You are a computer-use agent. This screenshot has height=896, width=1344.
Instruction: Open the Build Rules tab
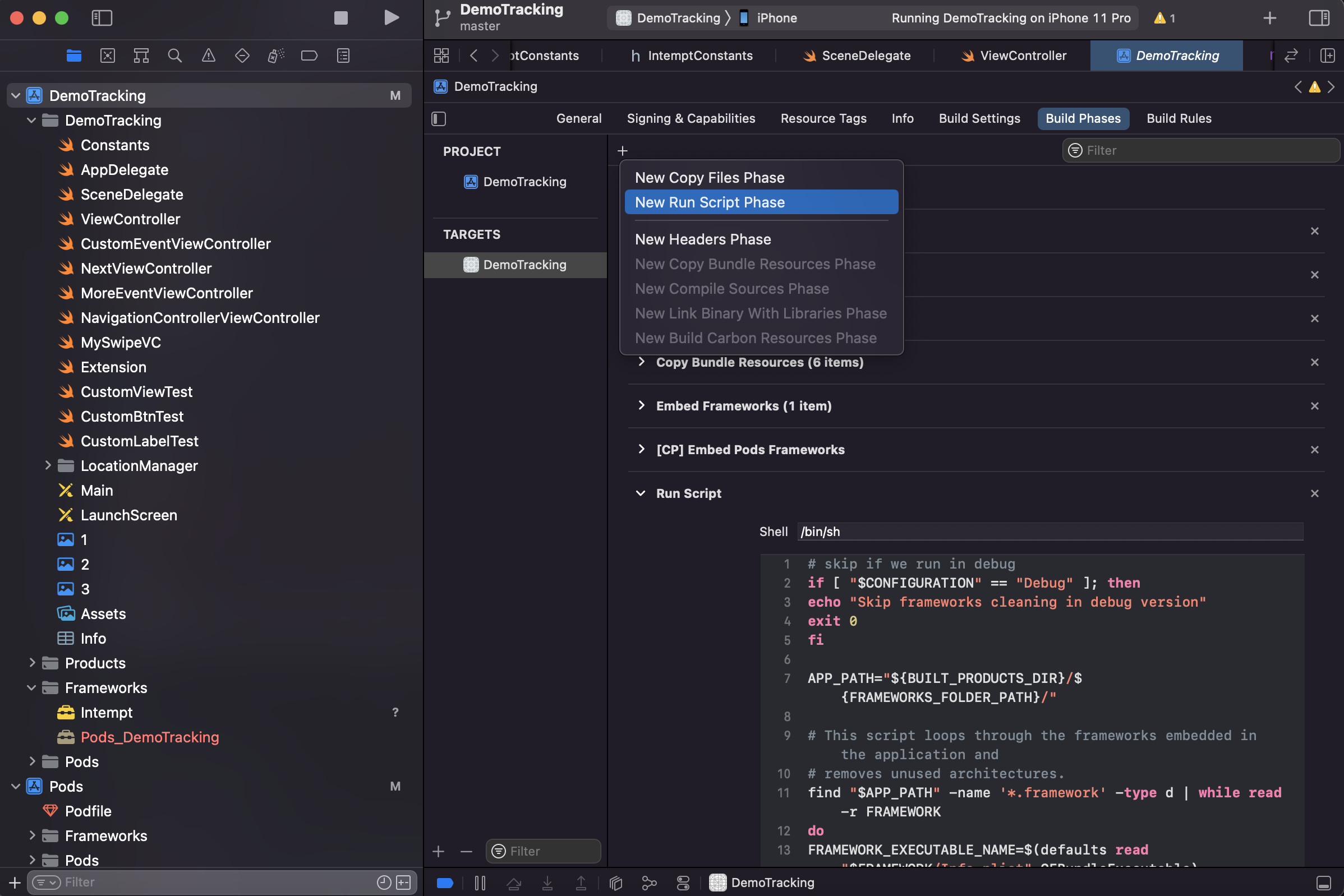coord(1179,118)
